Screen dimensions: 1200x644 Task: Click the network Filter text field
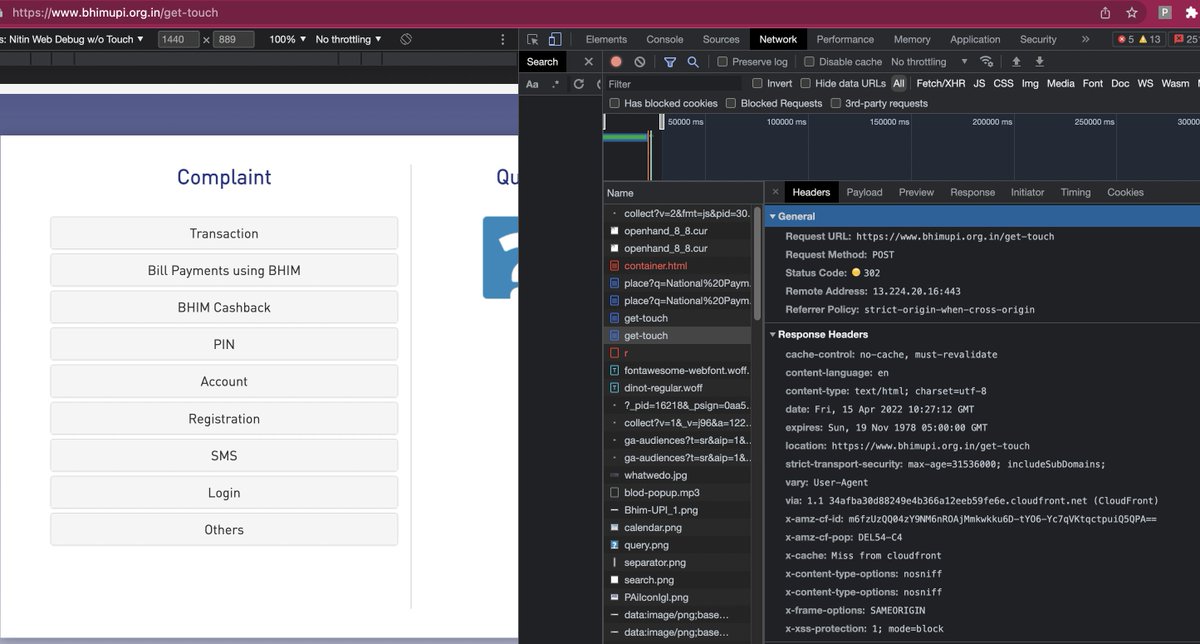[674, 84]
